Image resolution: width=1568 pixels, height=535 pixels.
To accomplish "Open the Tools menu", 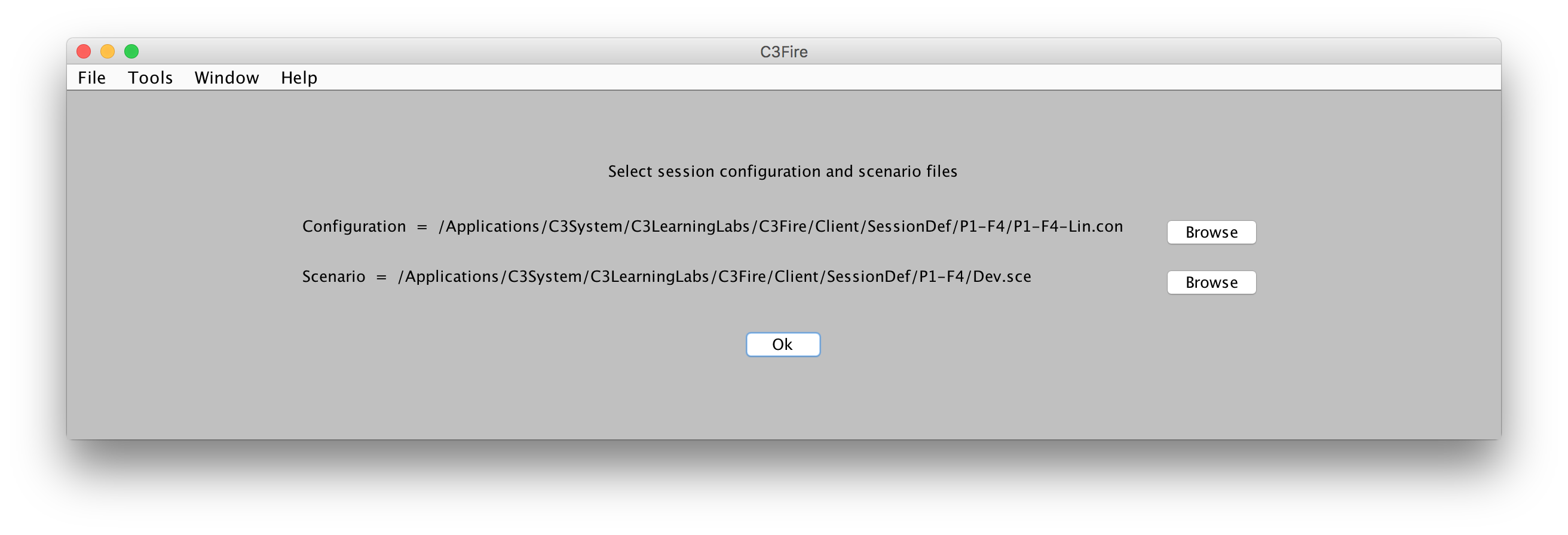I will (x=151, y=78).
